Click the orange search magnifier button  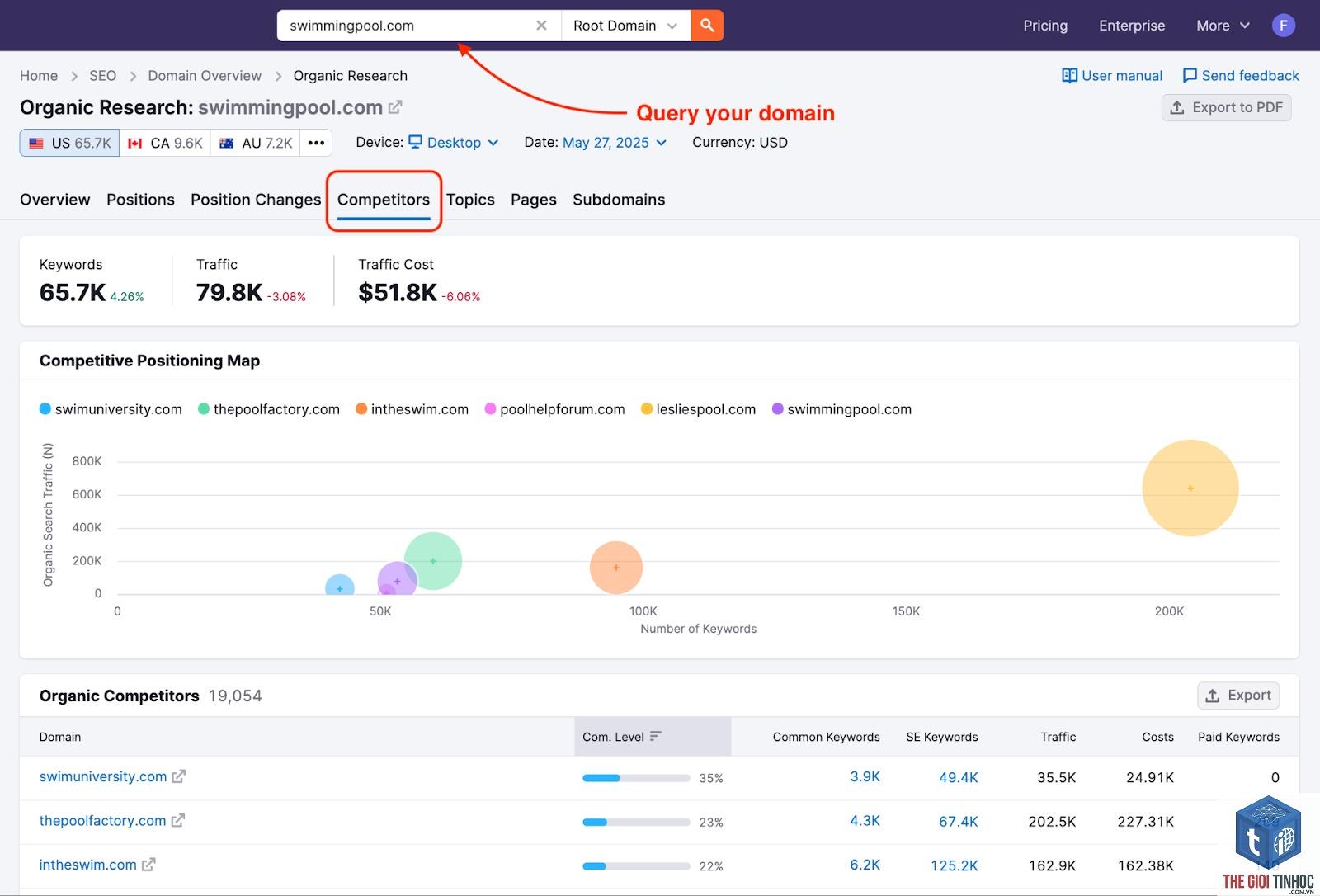[x=707, y=26]
